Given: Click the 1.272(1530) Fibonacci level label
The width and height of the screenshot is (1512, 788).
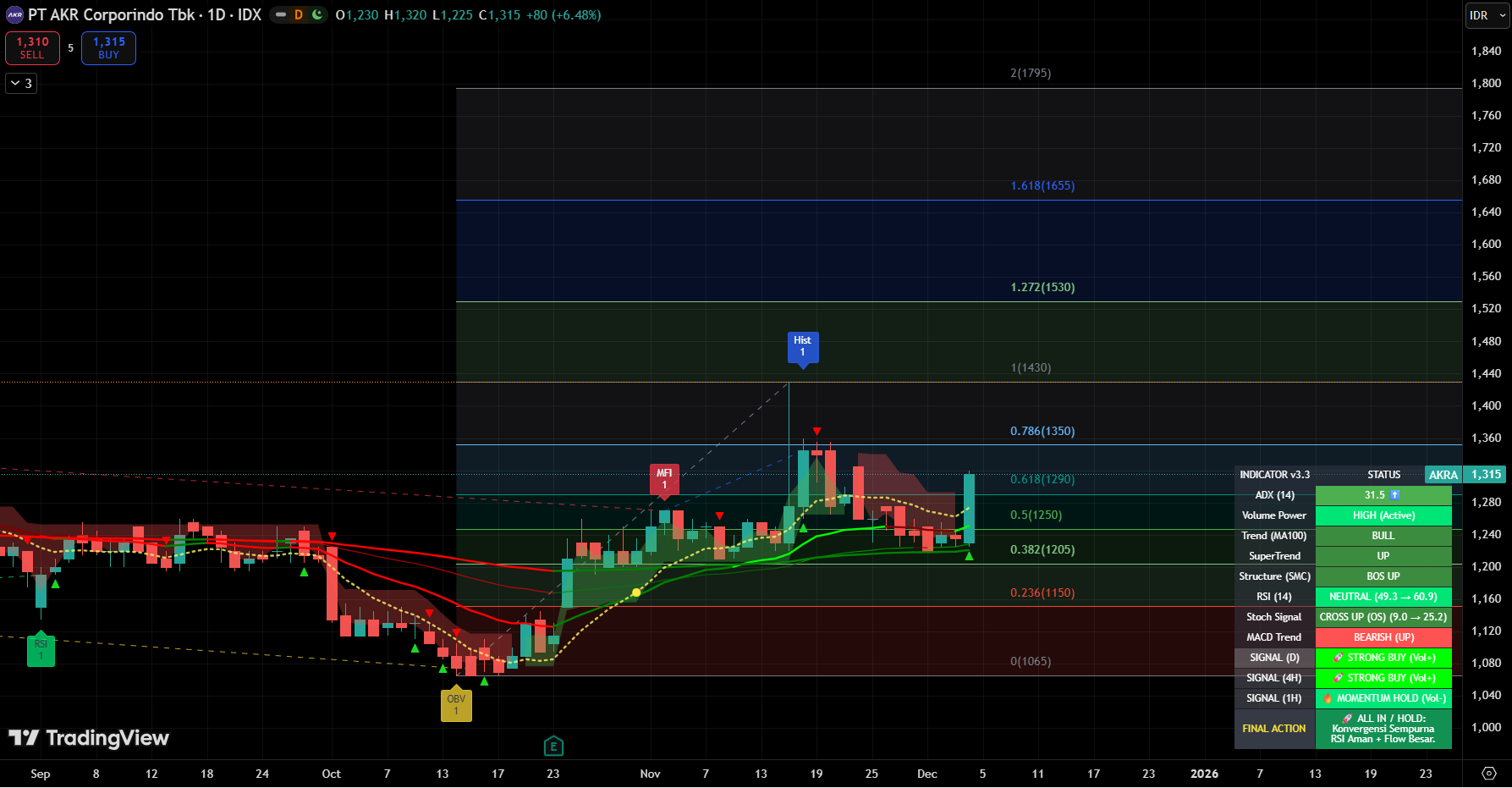Looking at the screenshot, I should coord(1042,287).
